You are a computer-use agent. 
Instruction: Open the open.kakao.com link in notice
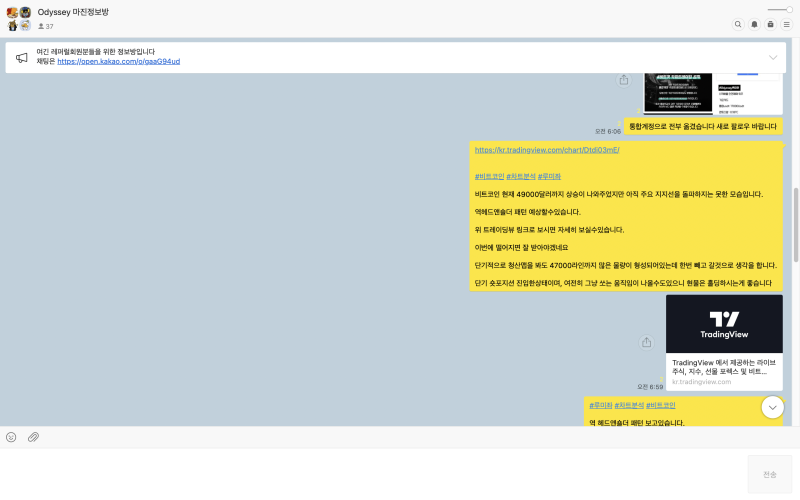118,61
